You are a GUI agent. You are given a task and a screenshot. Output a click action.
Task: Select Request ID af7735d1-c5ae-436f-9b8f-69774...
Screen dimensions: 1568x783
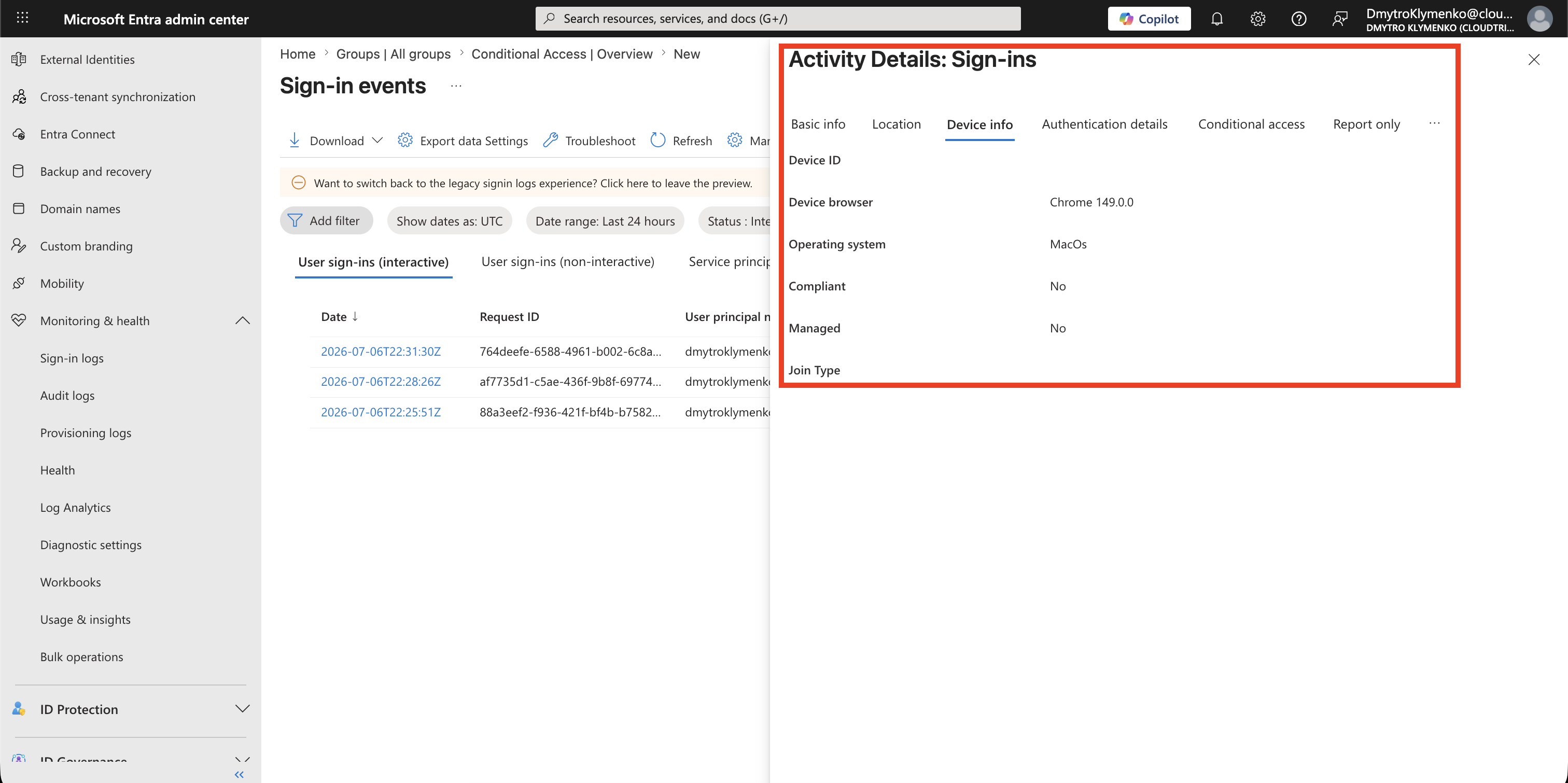(570, 382)
